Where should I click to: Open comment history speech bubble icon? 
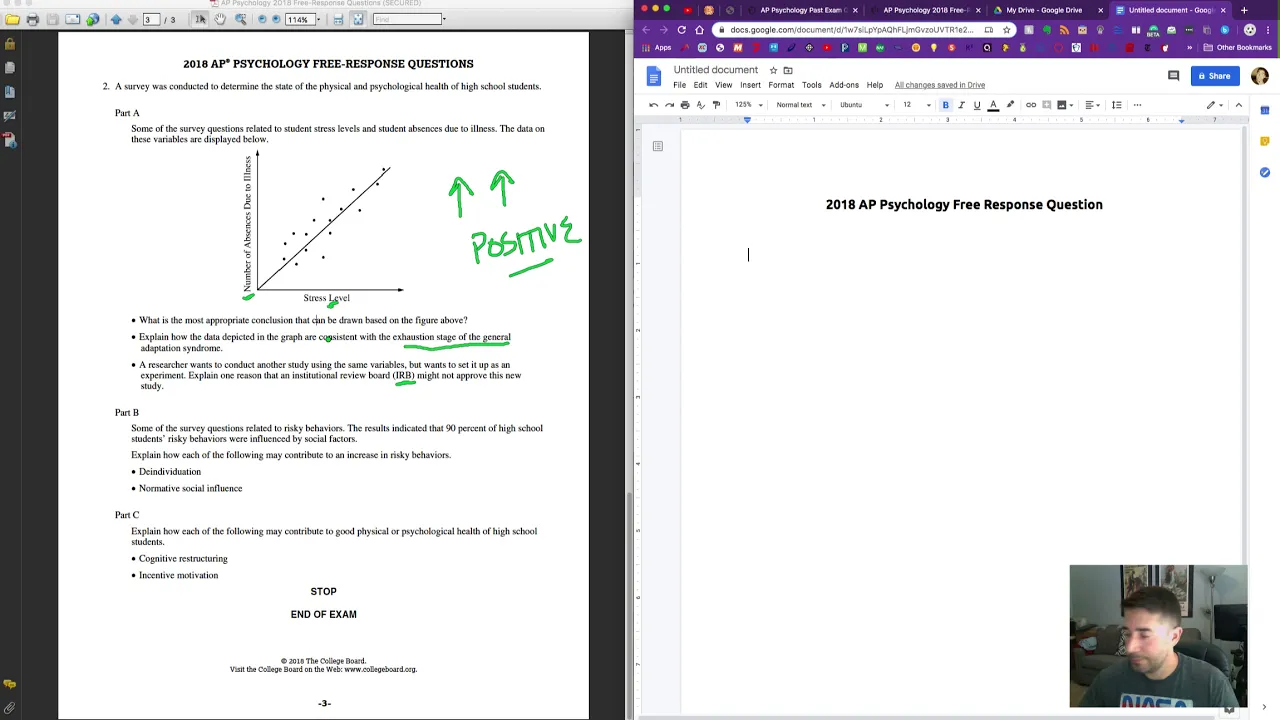[x=1173, y=76]
